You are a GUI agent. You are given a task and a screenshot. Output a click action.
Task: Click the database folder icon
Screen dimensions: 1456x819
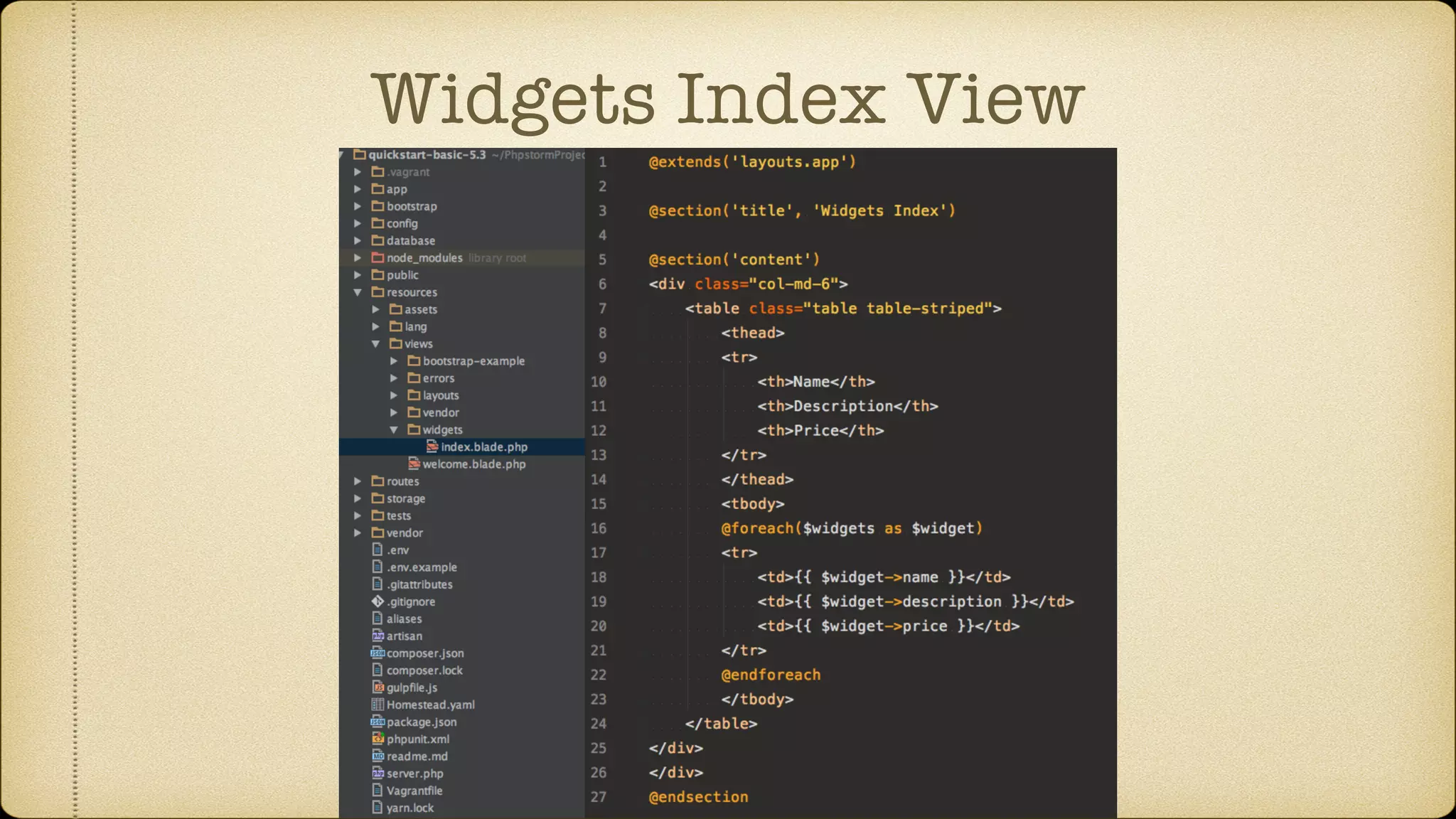click(378, 240)
